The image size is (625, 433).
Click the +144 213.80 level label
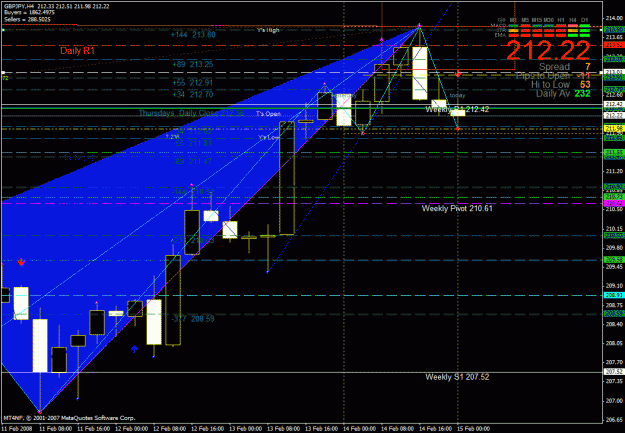point(193,35)
